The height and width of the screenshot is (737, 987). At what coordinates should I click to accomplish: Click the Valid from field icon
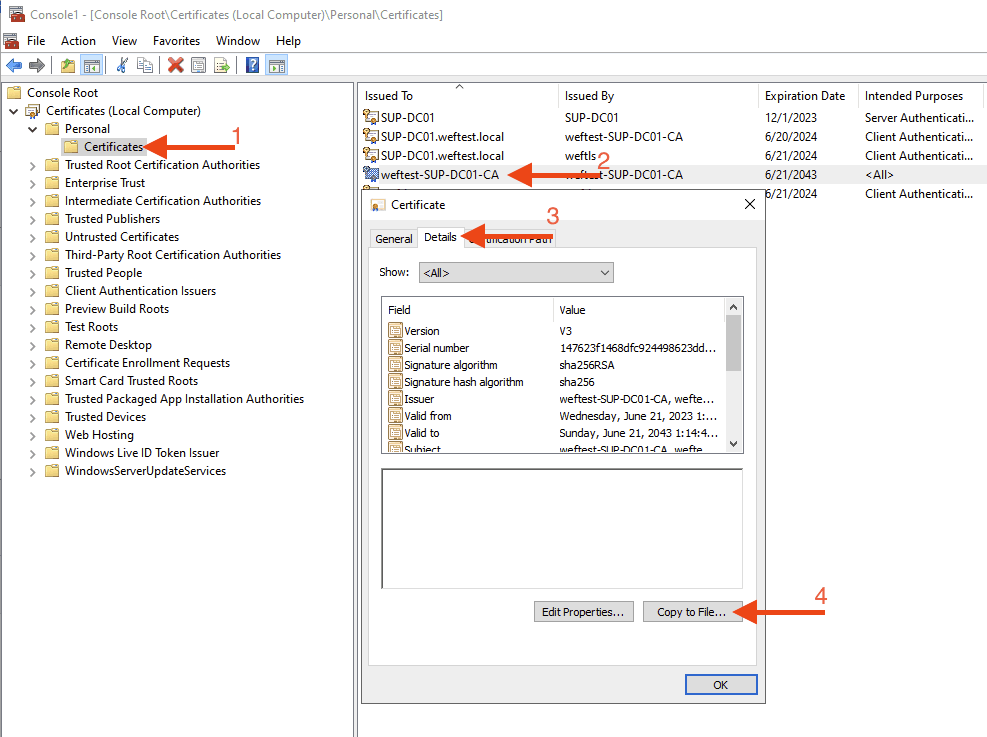pos(395,415)
